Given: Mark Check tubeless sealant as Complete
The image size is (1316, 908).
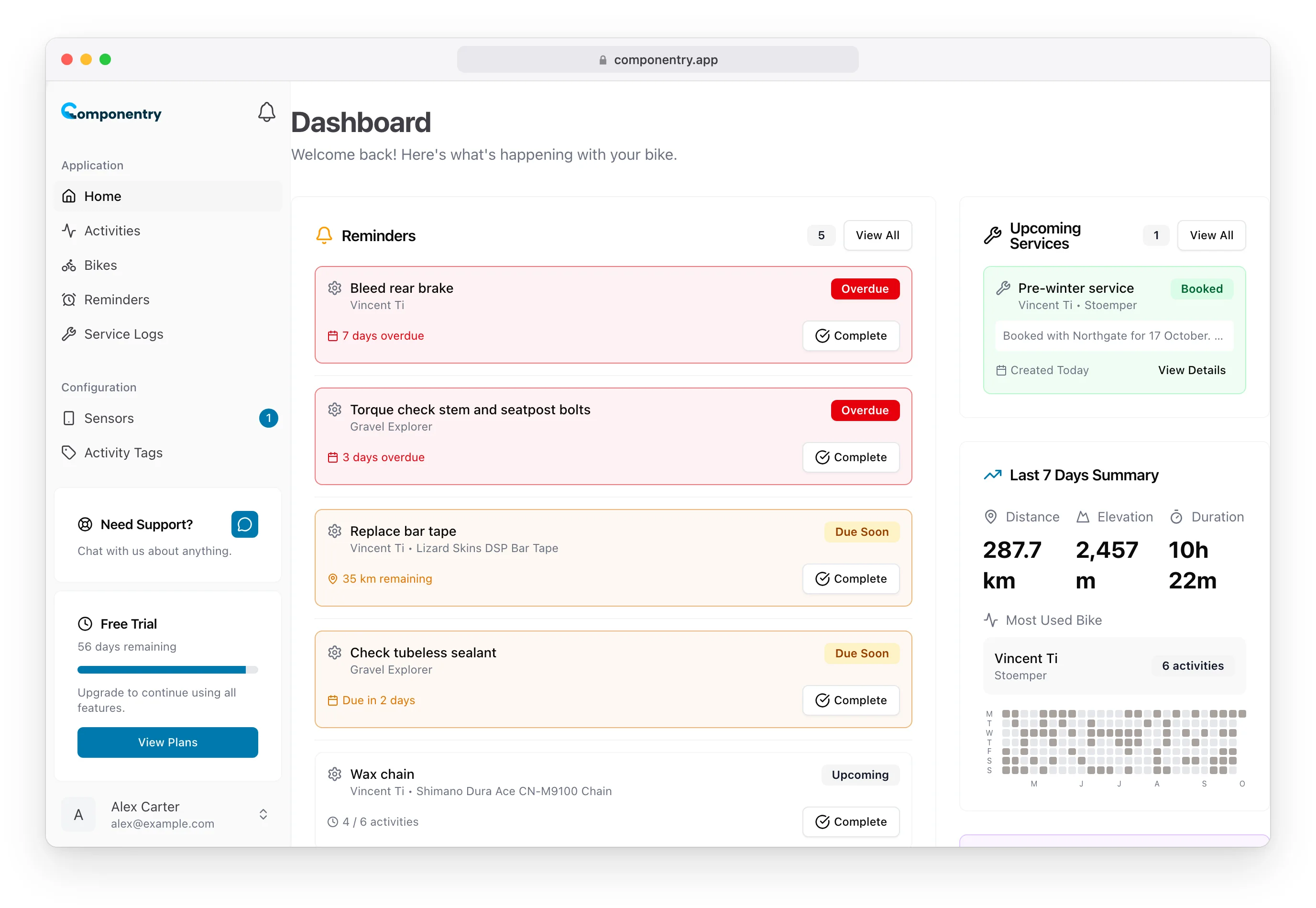Looking at the screenshot, I should click(851, 700).
